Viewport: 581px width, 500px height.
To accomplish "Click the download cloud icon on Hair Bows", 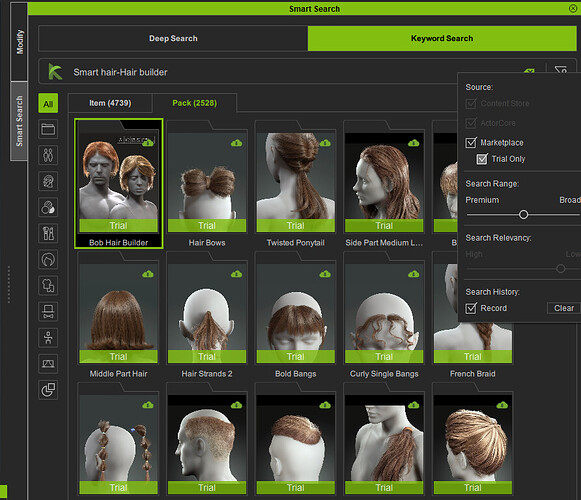I will tap(236, 143).
